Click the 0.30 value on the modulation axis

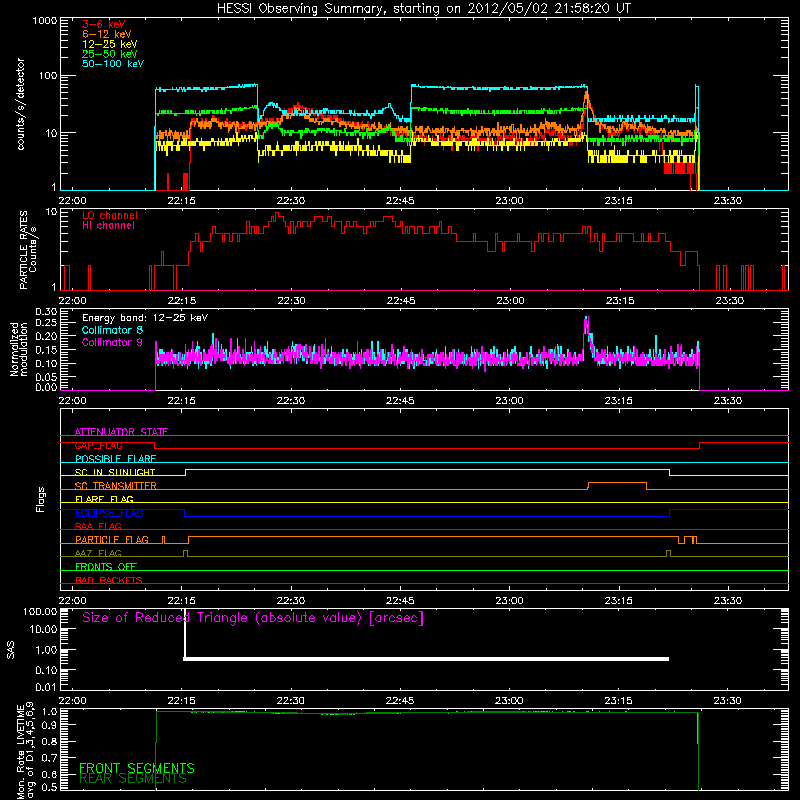pyautogui.click(x=46, y=312)
